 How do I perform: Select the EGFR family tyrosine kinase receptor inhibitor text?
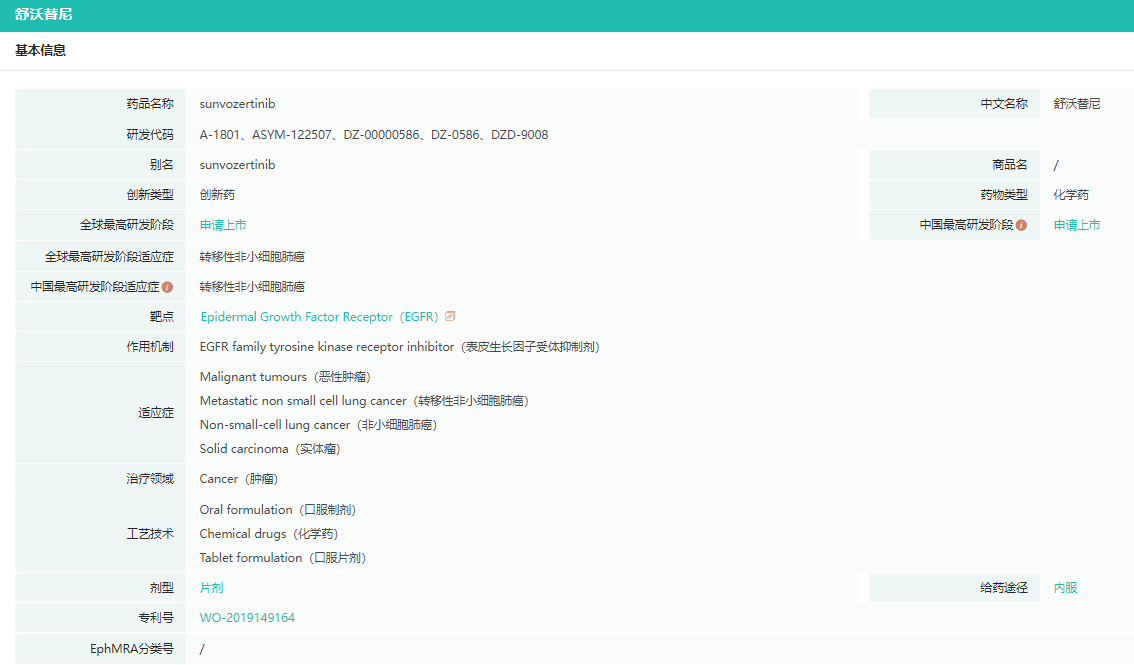point(327,348)
